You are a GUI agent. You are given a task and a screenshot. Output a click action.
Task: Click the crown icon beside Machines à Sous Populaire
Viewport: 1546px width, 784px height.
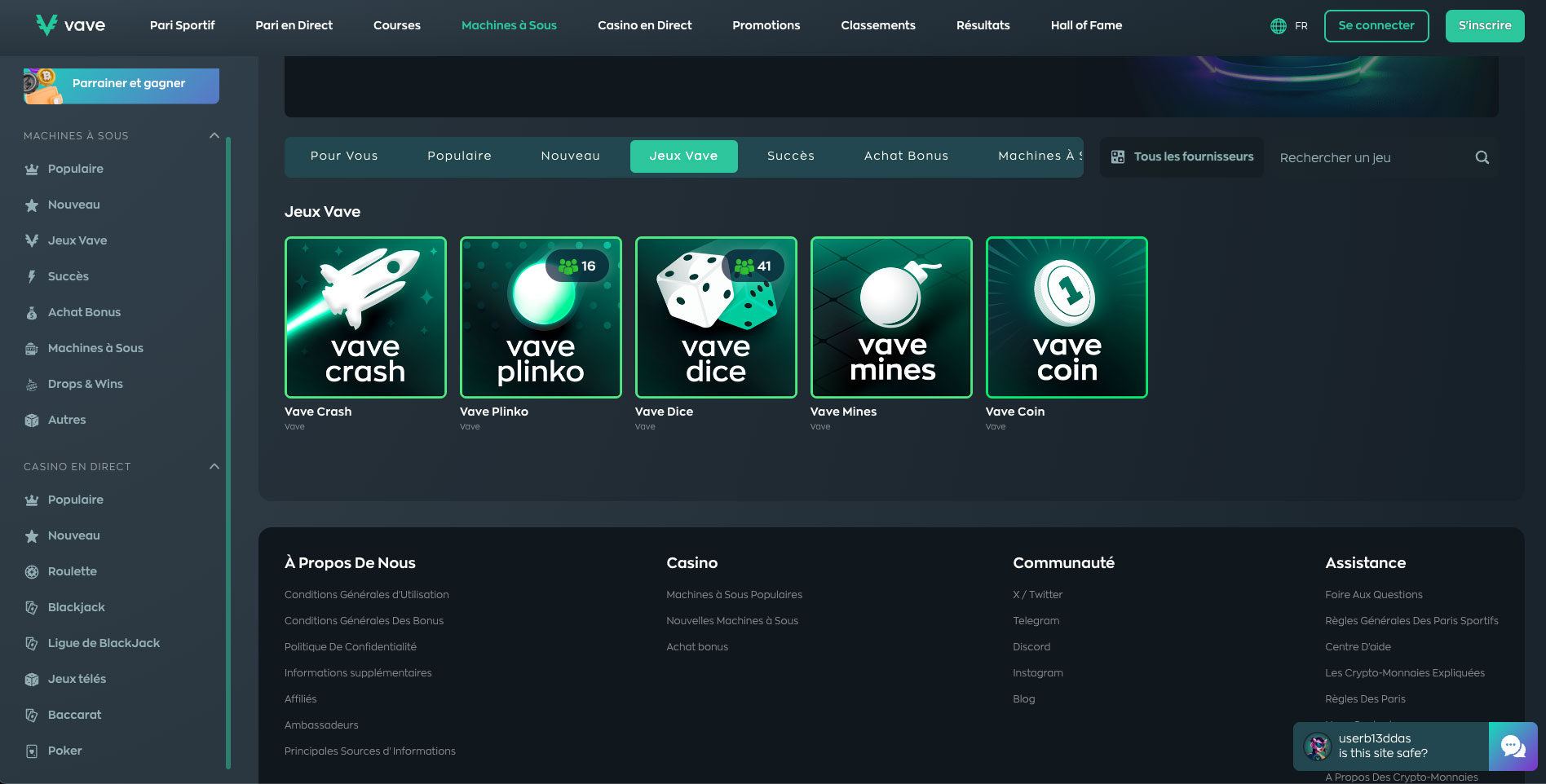point(32,170)
